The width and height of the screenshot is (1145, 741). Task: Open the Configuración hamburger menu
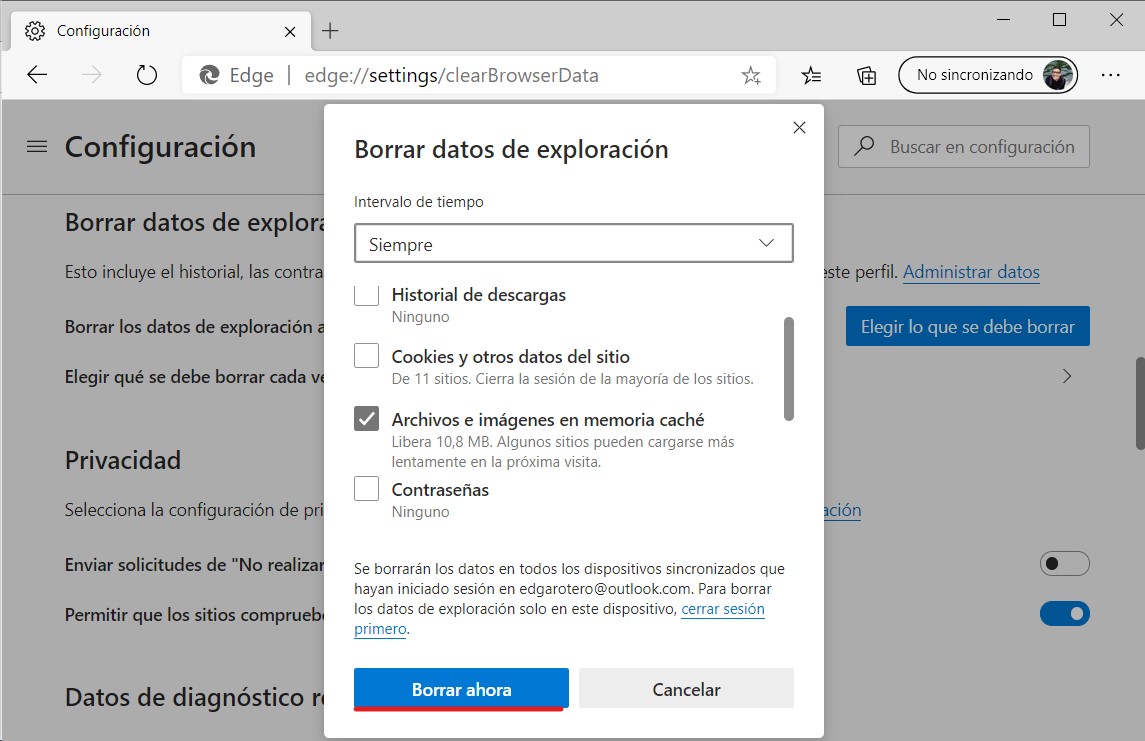click(37, 147)
